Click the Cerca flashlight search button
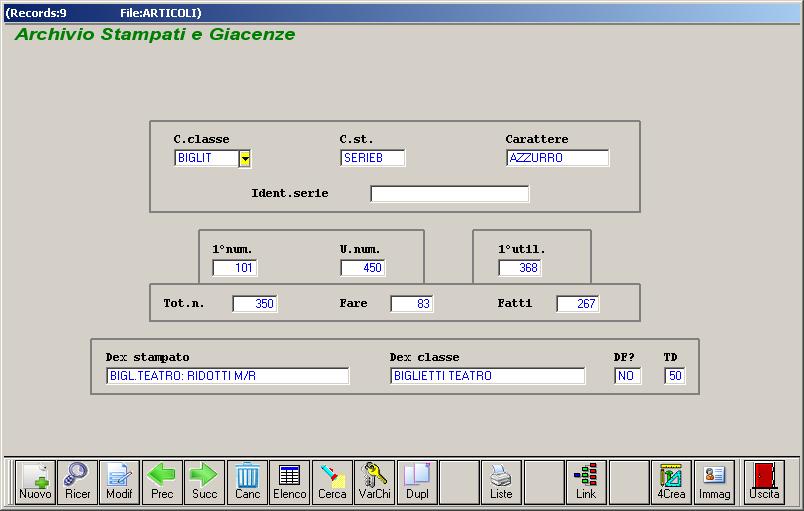This screenshot has width=804, height=511. coord(332,482)
